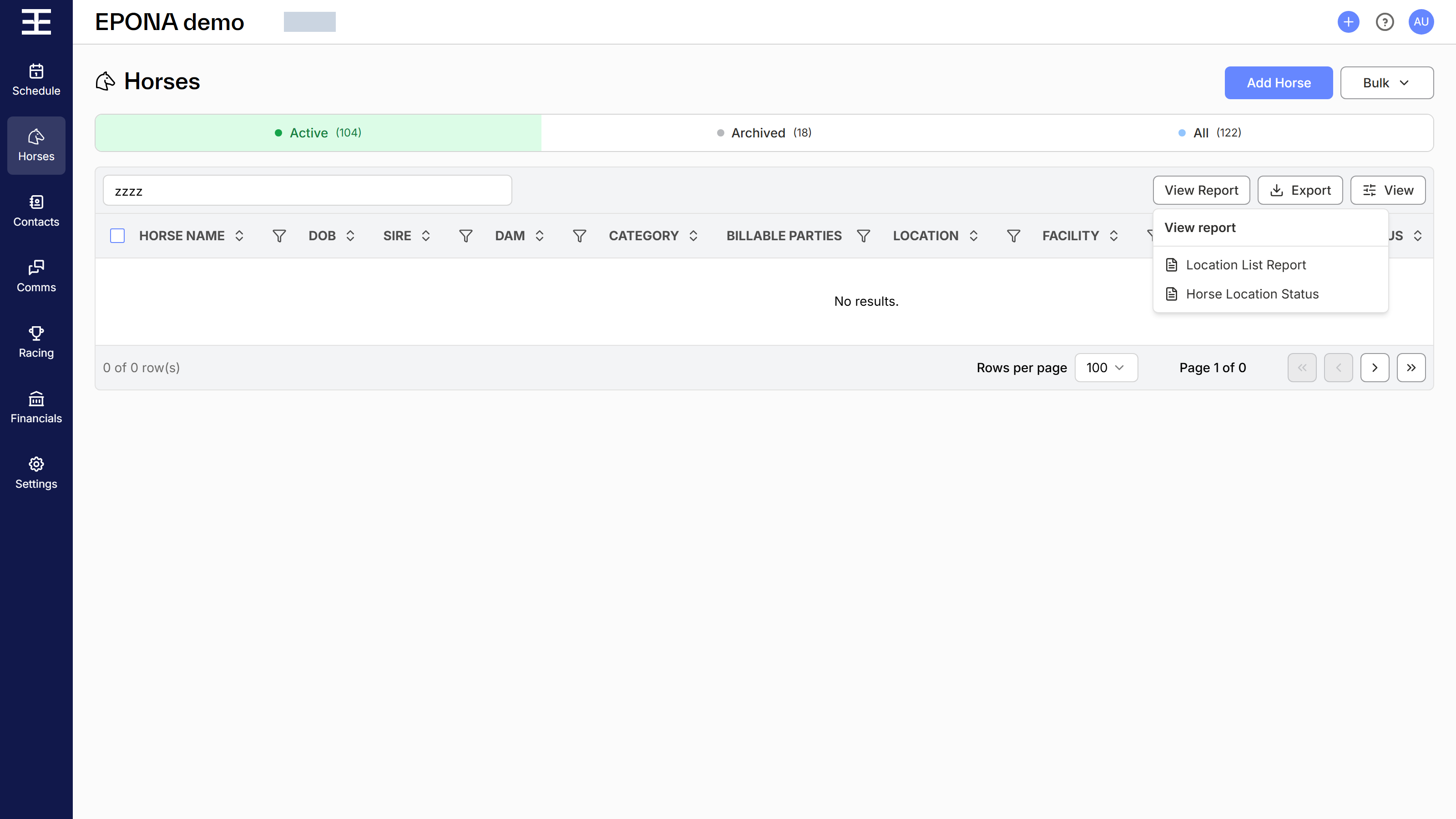Select Horse Location Status report
The height and width of the screenshot is (819, 1456).
tap(1270, 294)
